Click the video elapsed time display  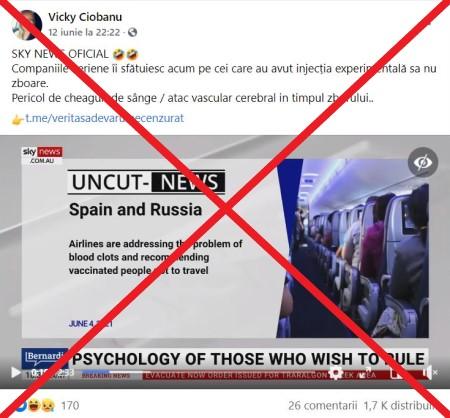tap(38, 373)
